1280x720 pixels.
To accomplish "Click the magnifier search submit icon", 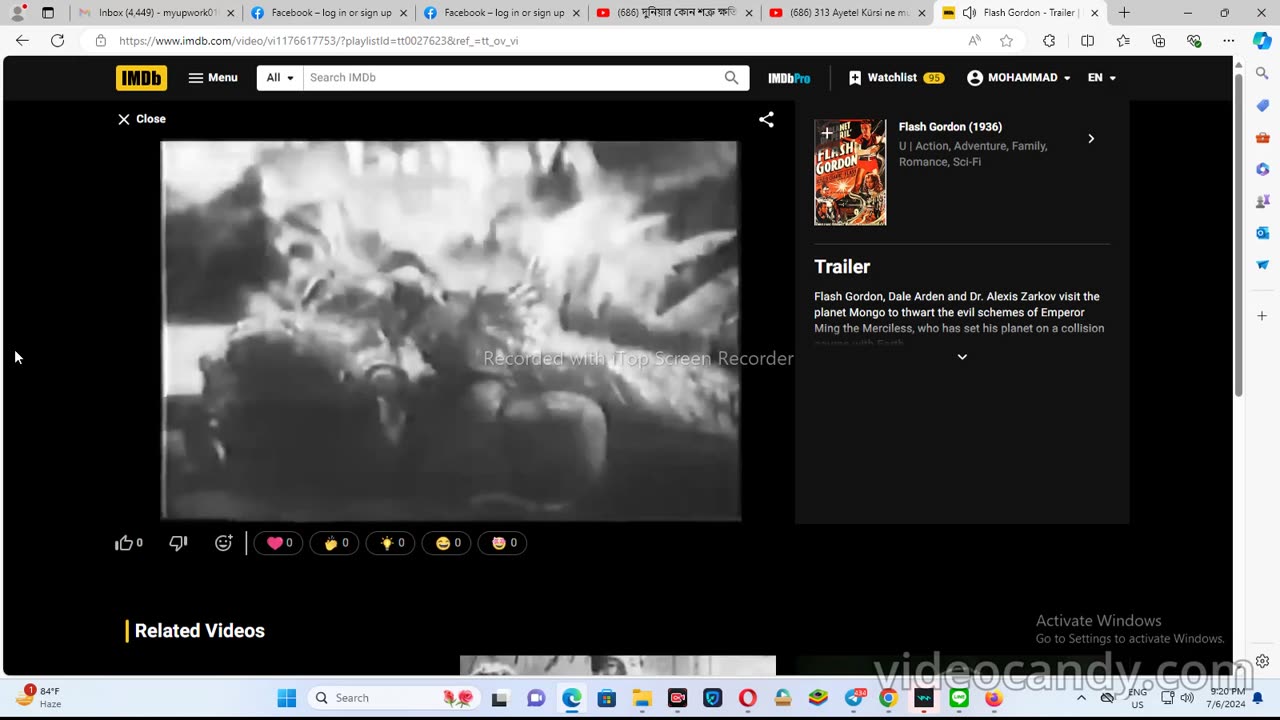I will pos(732,78).
